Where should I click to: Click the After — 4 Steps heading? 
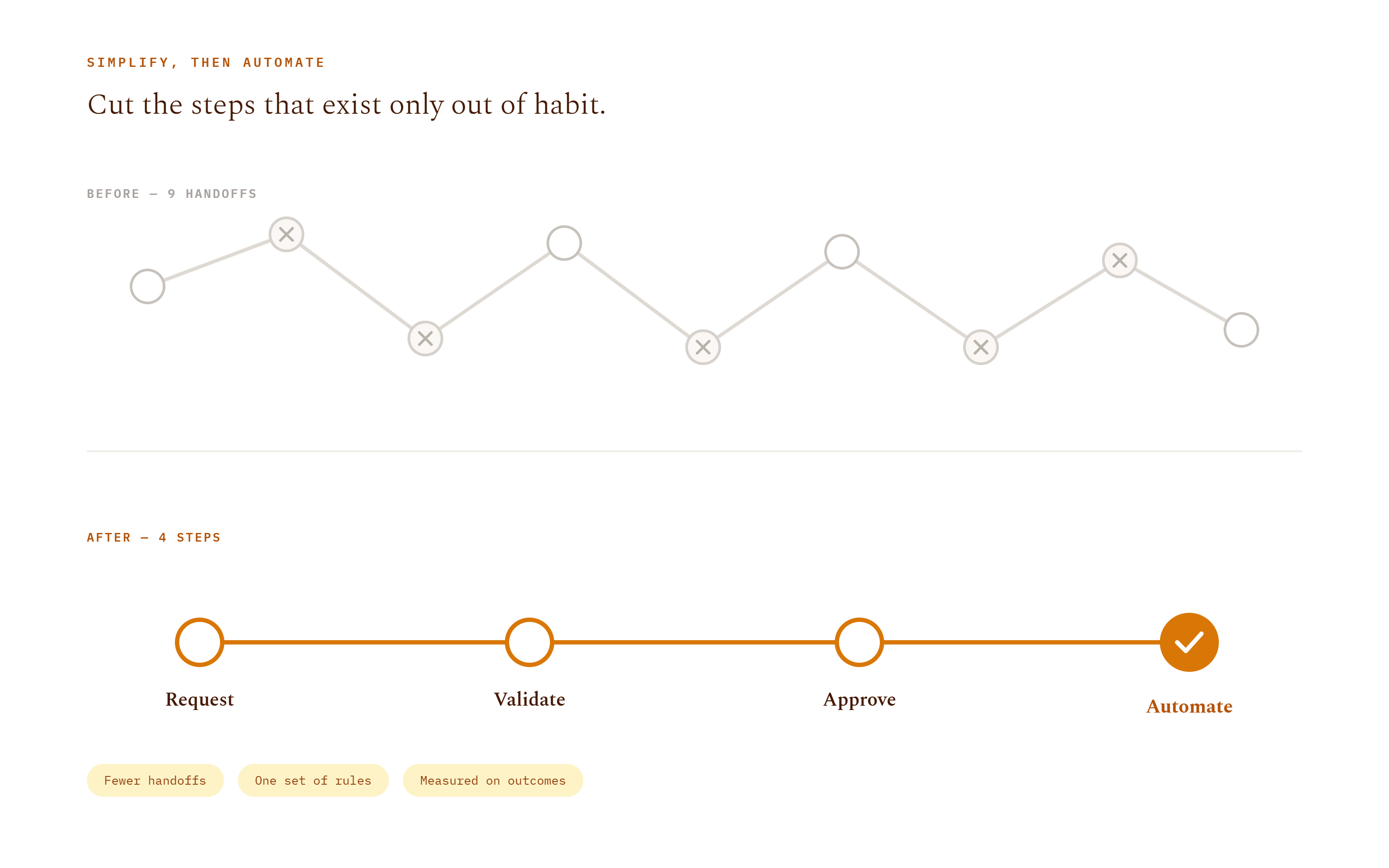tap(154, 538)
